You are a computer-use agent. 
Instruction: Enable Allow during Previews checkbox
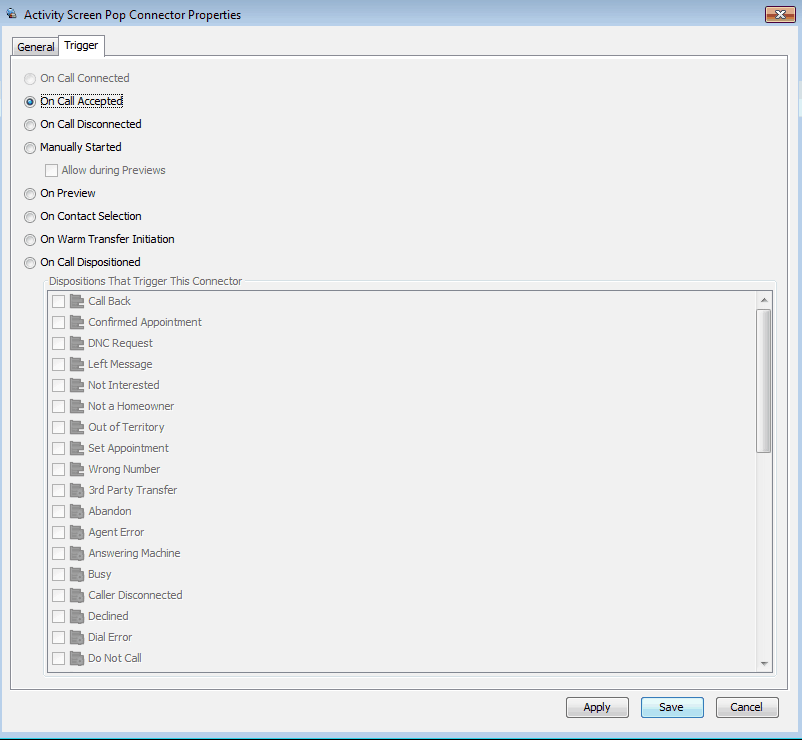(x=51, y=170)
